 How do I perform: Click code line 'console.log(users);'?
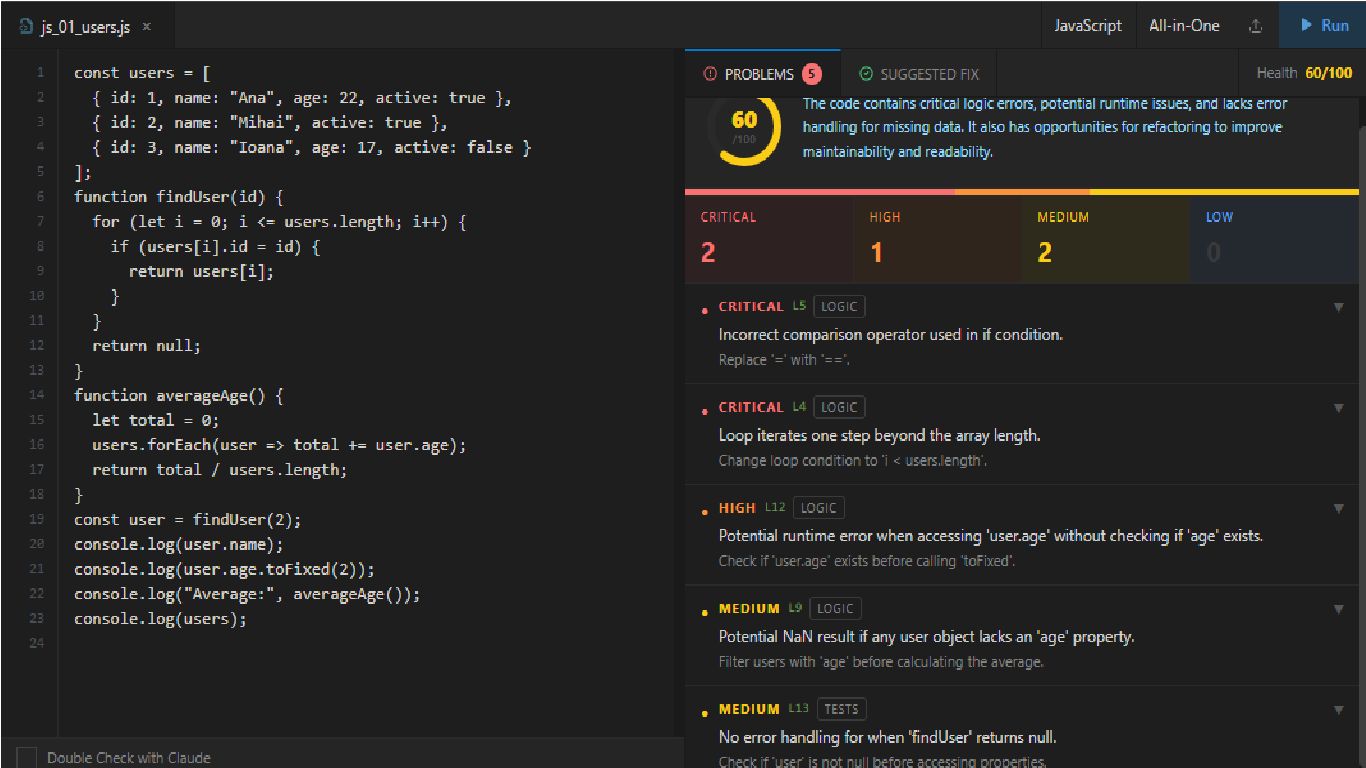(160, 619)
